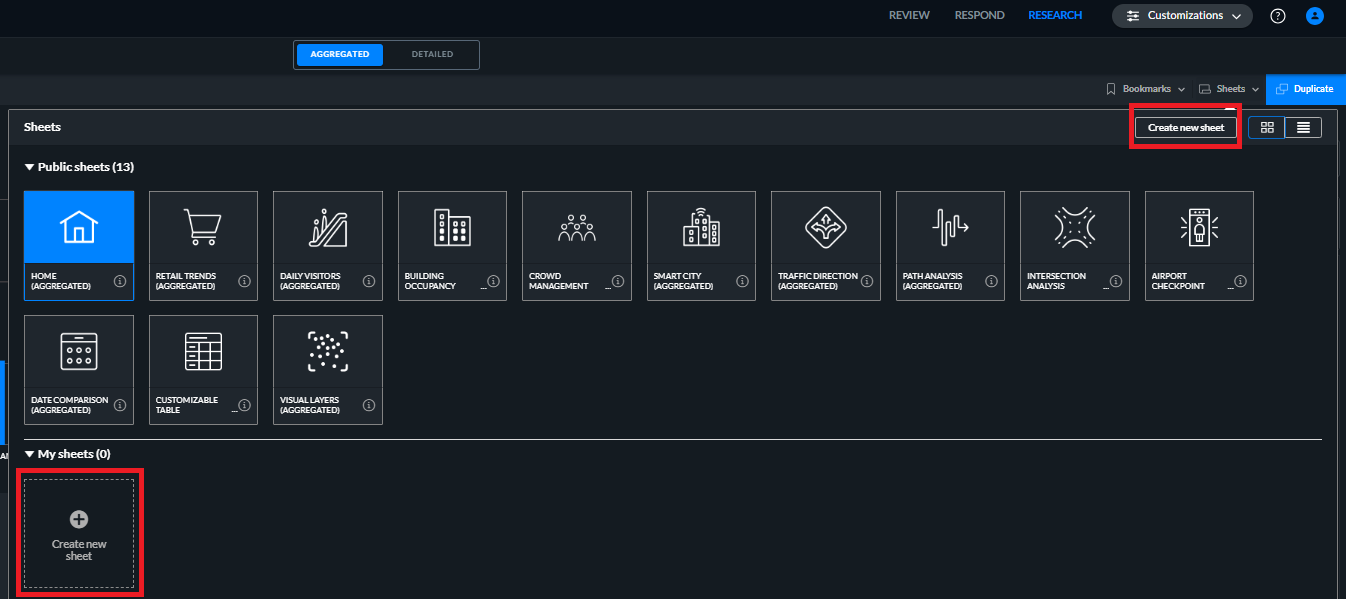Image resolution: width=1346 pixels, height=599 pixels.
Task: Click the top Create new sheet button
Action: [x=1186, y=128]
